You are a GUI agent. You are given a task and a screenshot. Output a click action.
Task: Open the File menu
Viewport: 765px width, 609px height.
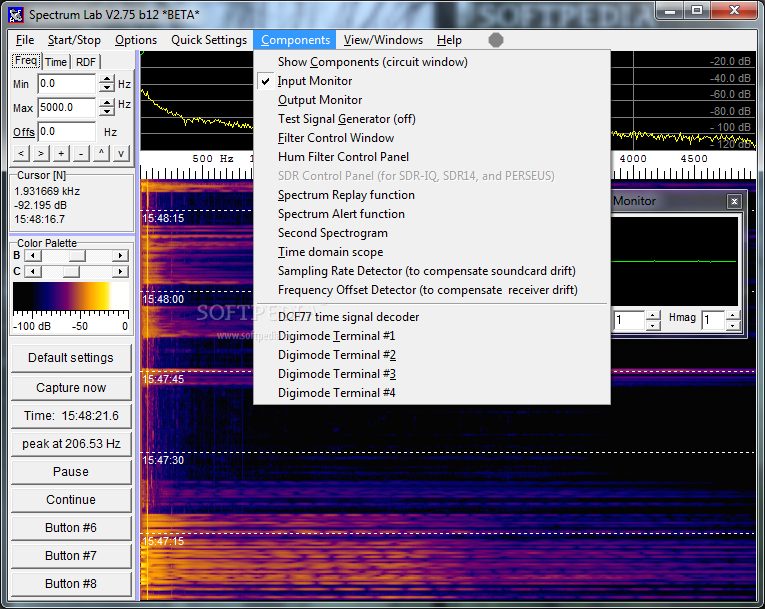(25, 40)
